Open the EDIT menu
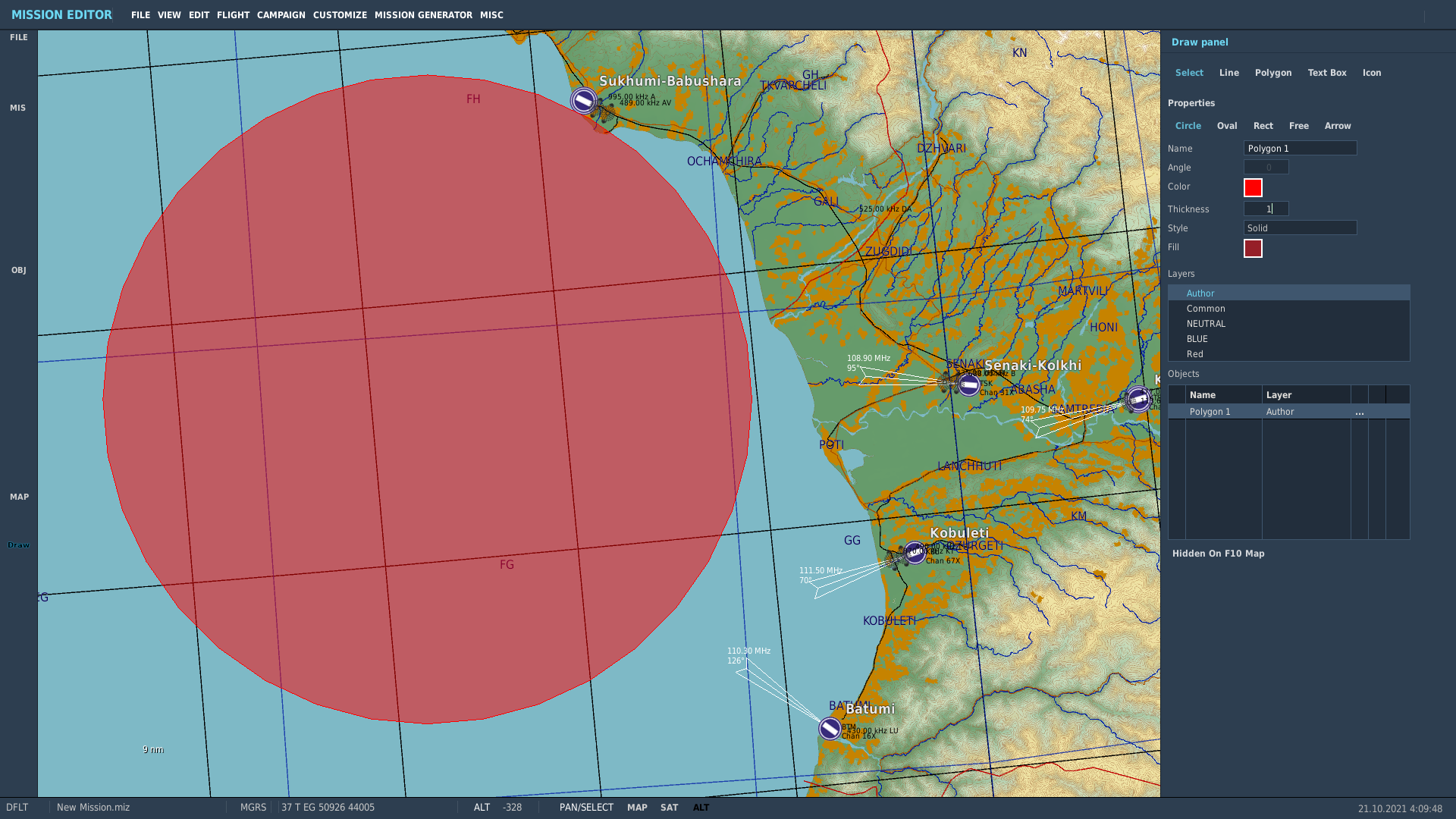The width and height of the screenshot is (1456, 819). pos(199,15)
